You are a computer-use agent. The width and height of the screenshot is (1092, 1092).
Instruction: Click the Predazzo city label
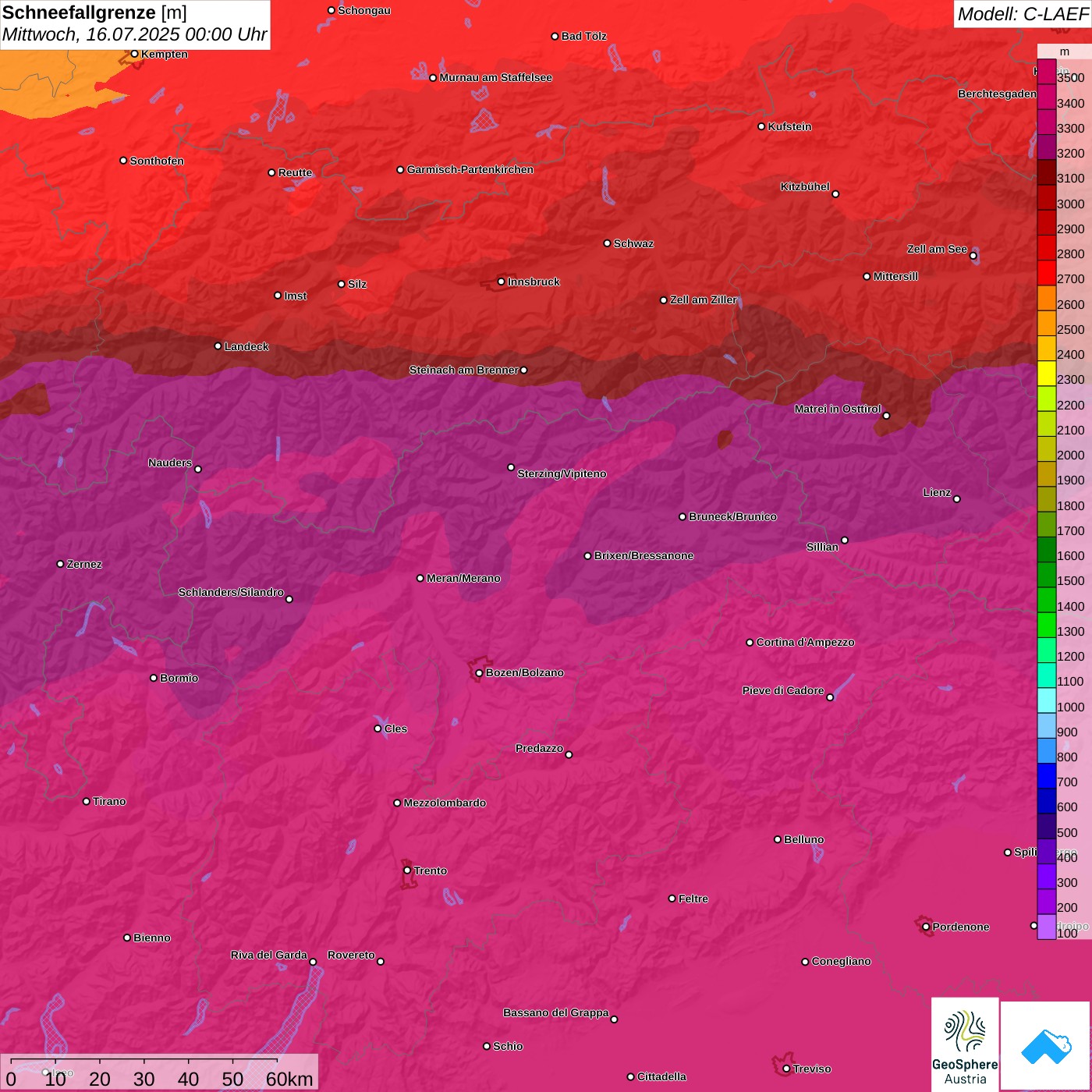point(539,748)
